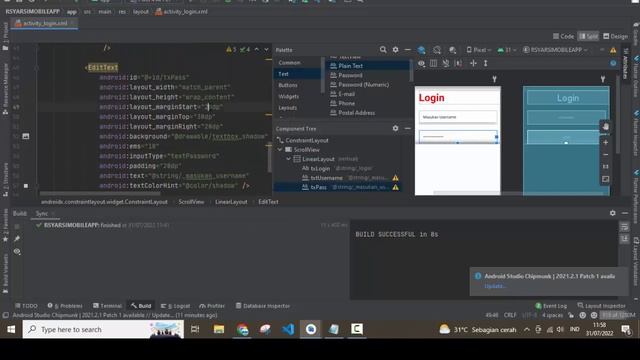Switch to Code view mode
This screenshot has height=360, width=640.
(x=563, y=36)
